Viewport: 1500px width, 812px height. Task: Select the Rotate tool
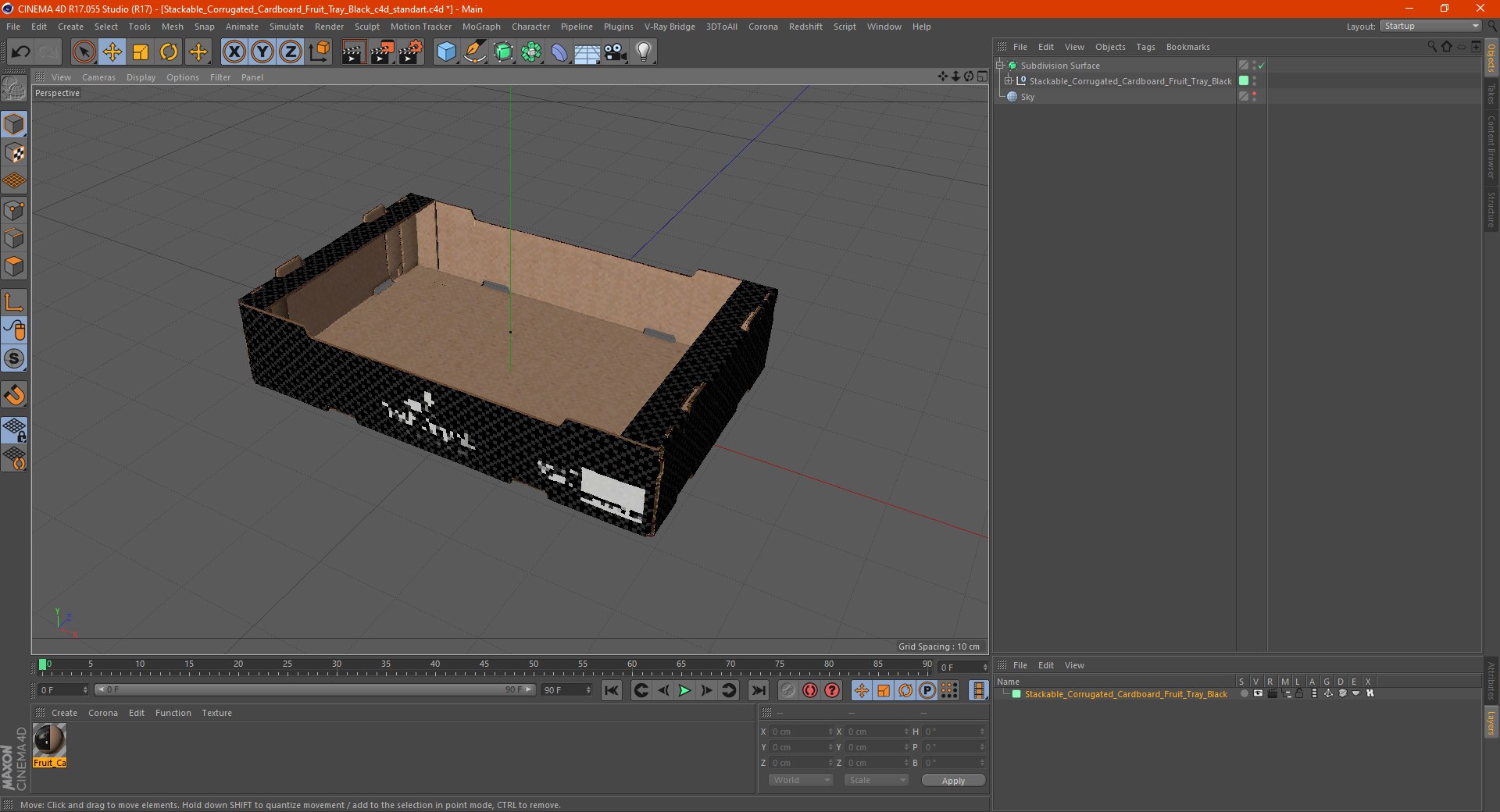coord(169,52)
